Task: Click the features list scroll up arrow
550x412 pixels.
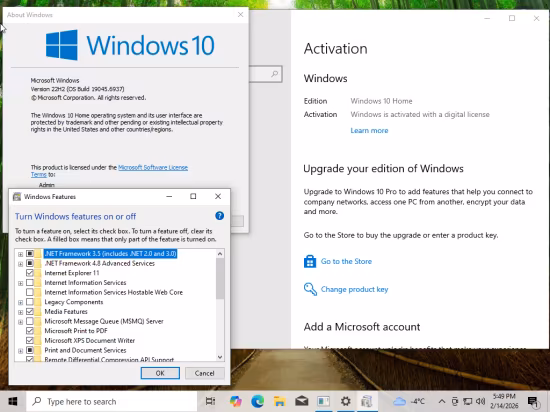Action: pos(220,254)
